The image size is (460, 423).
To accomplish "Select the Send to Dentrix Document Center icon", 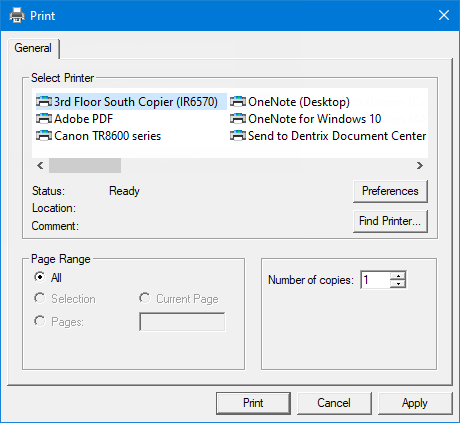I will tap(238, 135).
